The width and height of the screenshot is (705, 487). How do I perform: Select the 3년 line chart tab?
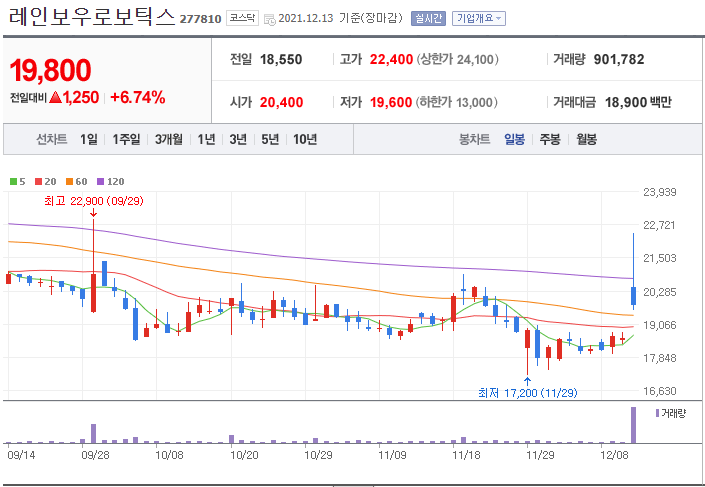(x=238, y=139)
